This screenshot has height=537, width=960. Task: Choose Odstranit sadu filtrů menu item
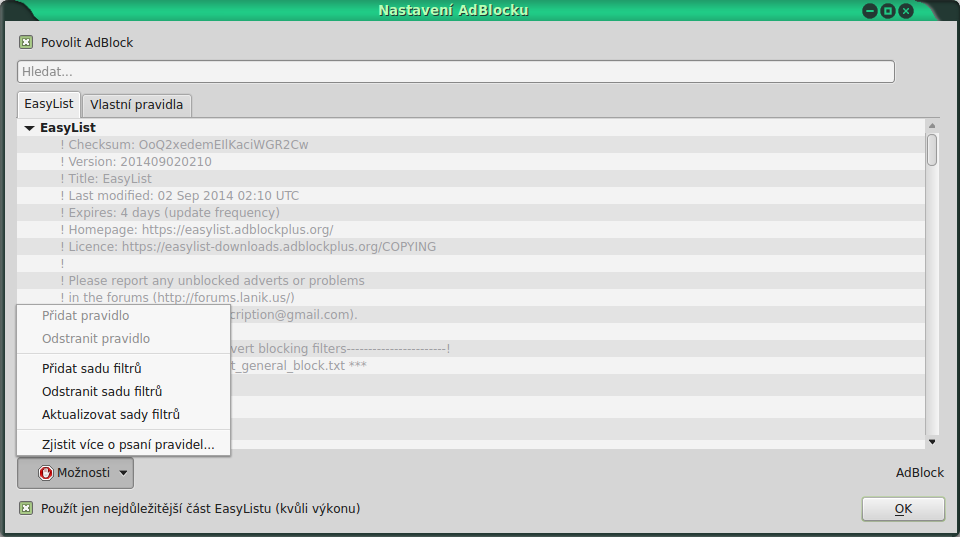(x=124, y=391)
